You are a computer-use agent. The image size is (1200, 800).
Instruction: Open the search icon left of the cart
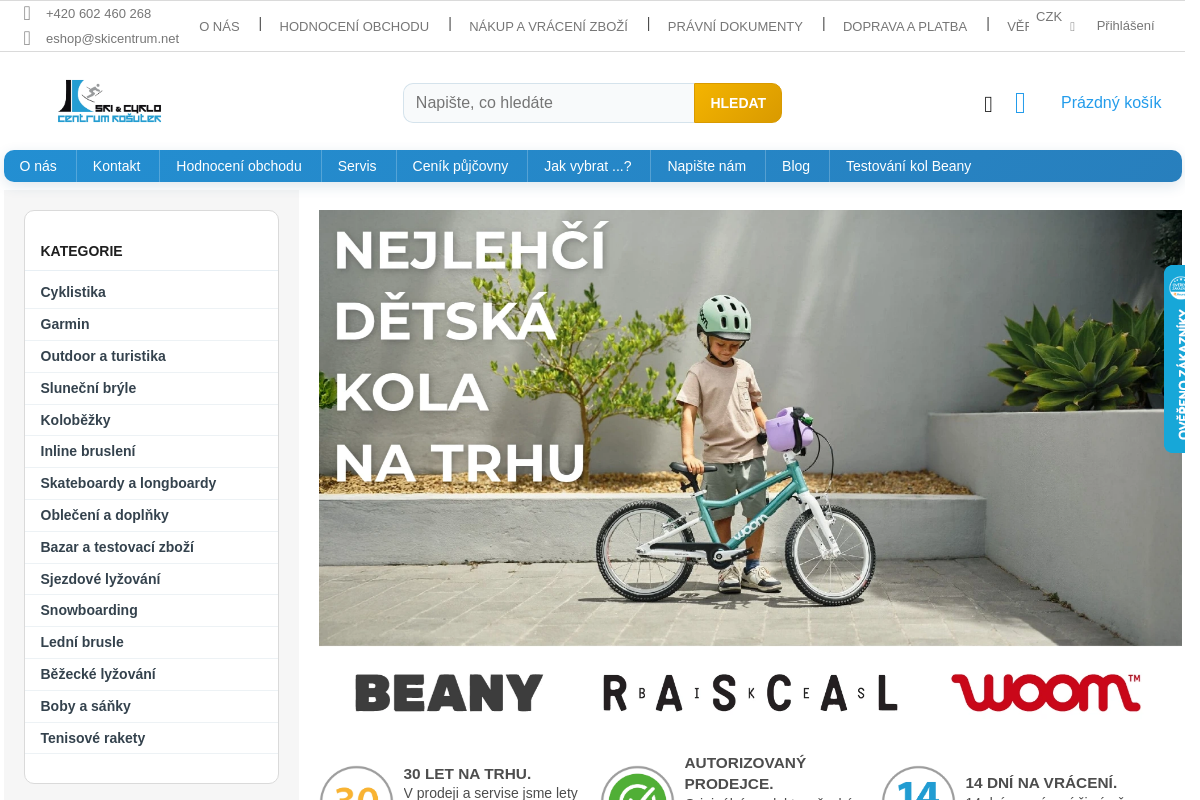988,104
